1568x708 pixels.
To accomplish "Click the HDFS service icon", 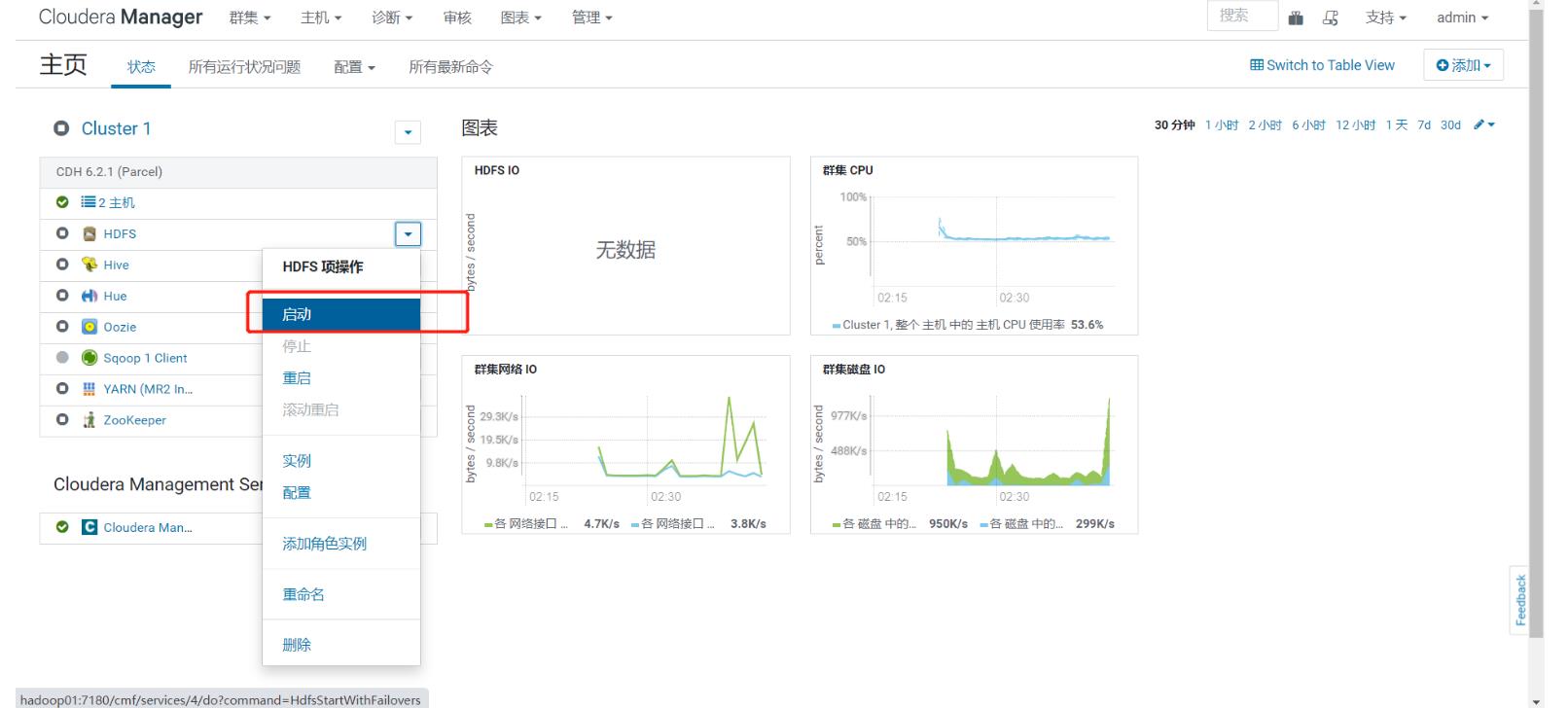I will (x=89, y=233).
